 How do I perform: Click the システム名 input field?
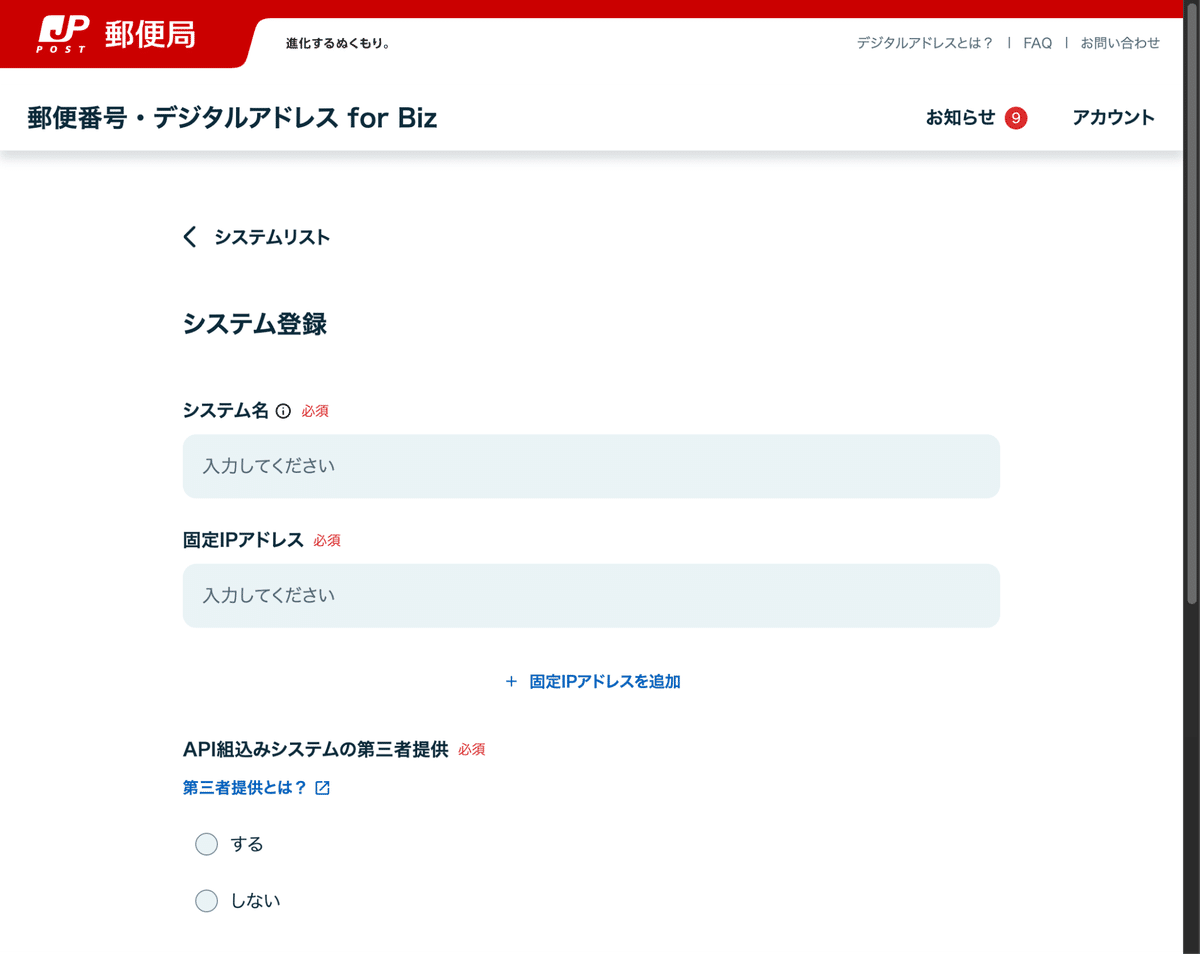point(590,466)
